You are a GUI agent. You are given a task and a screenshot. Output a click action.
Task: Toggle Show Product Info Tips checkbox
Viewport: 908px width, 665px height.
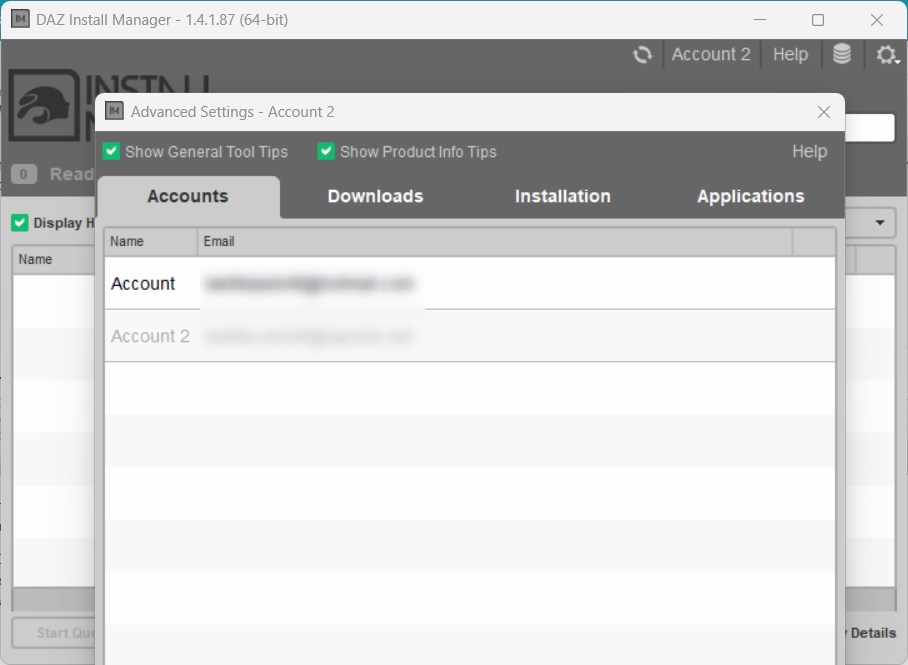(x=326, y=151)
